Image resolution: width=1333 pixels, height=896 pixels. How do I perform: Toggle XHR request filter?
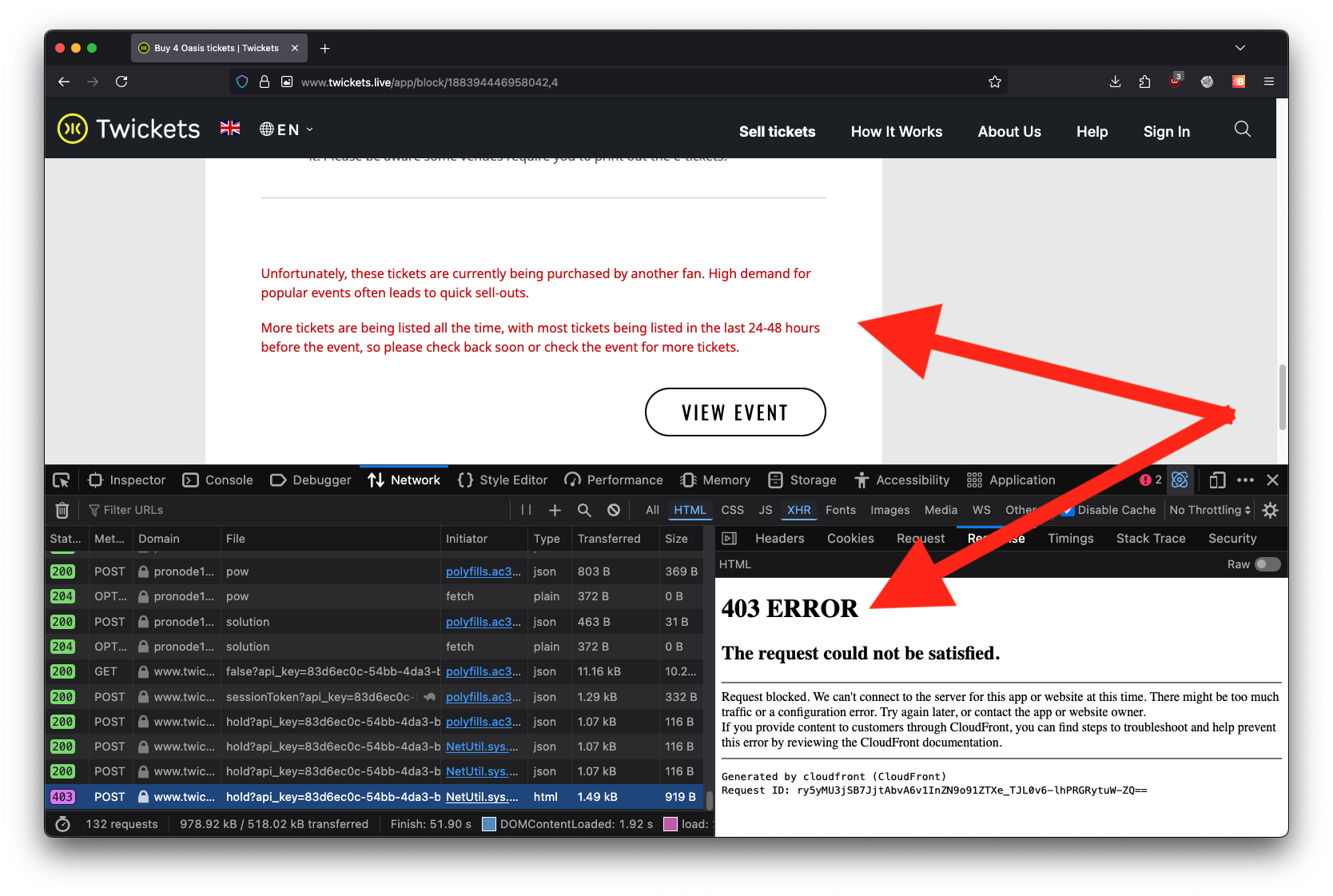point(798,510)
